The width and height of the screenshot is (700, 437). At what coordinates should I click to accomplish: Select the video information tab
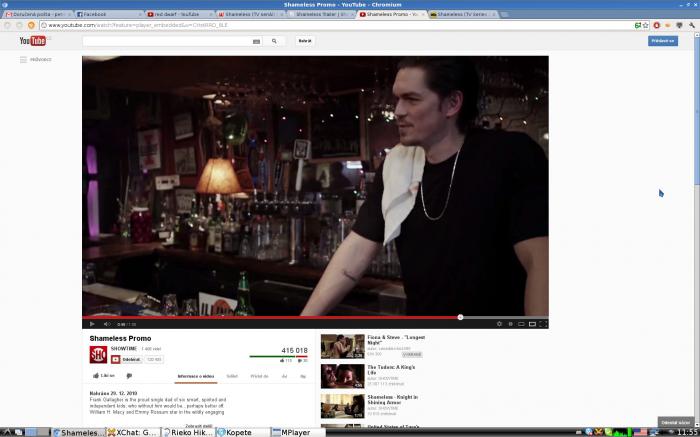[196, 376]
